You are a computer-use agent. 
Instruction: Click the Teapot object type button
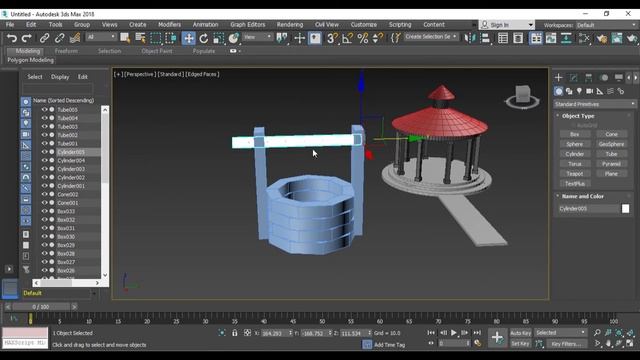pos(574,174)
